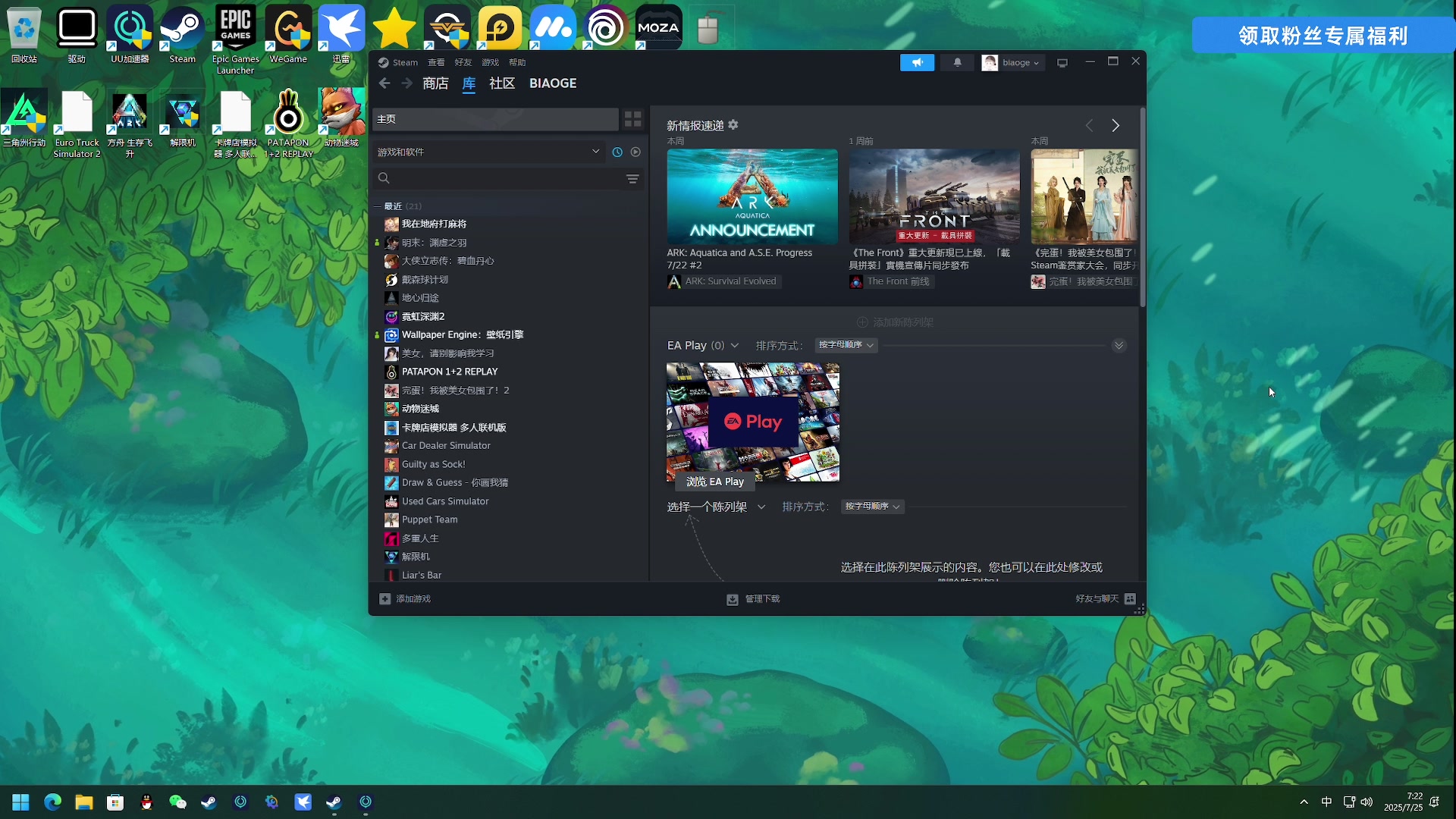Show next news items with right arrow
This screenshot has height=819, width=1456.
pyautogui.click(x=1116, y=126)
